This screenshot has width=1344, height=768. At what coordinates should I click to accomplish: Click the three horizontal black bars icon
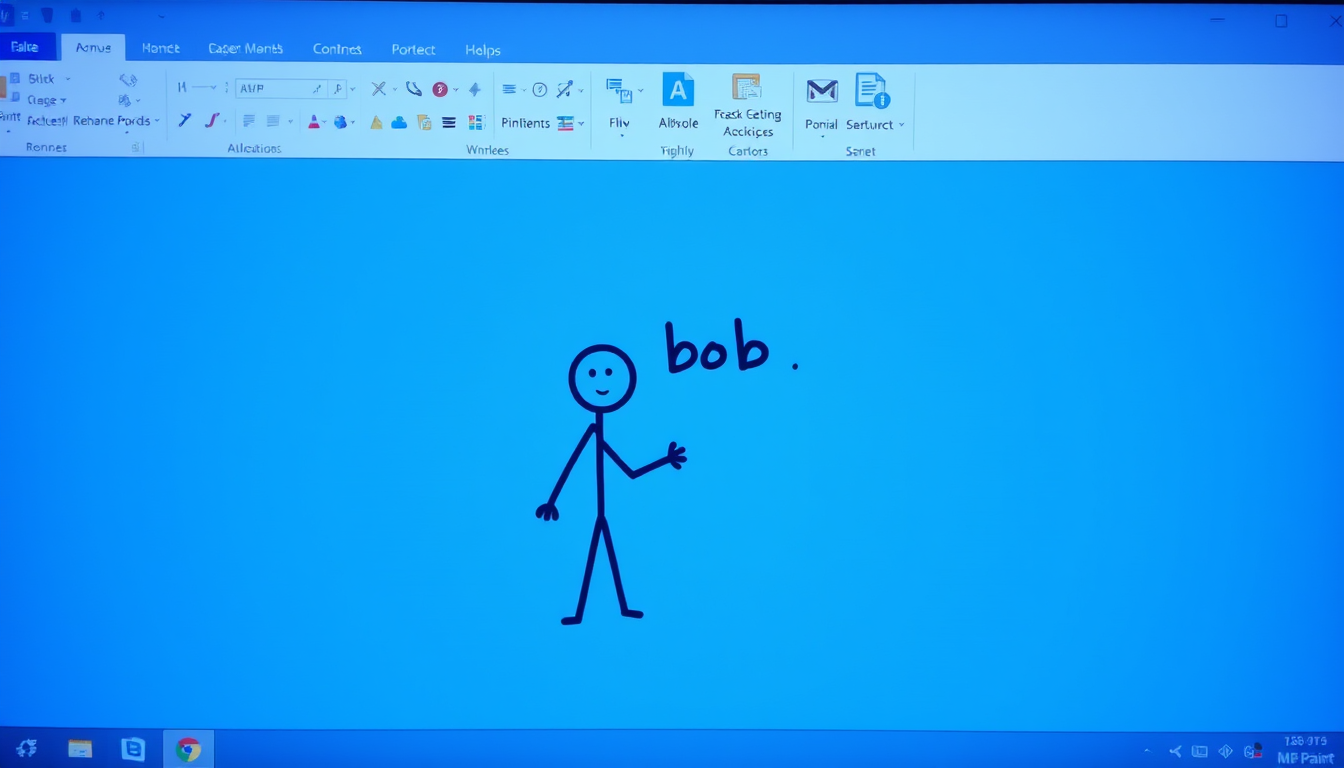pyautogui.click(x=449, y=123)
